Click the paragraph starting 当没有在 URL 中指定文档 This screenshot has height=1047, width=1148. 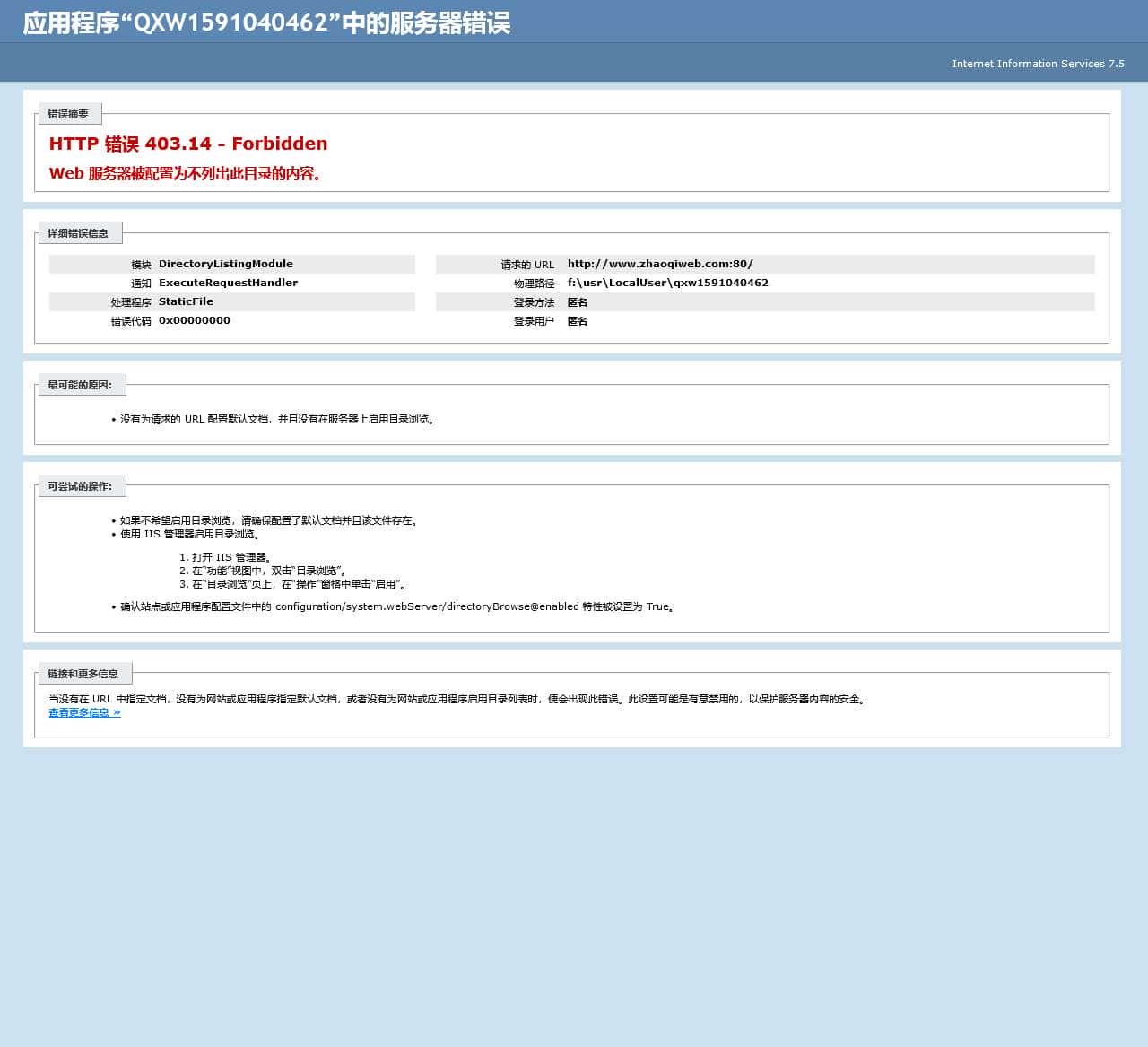coord(458,699)
